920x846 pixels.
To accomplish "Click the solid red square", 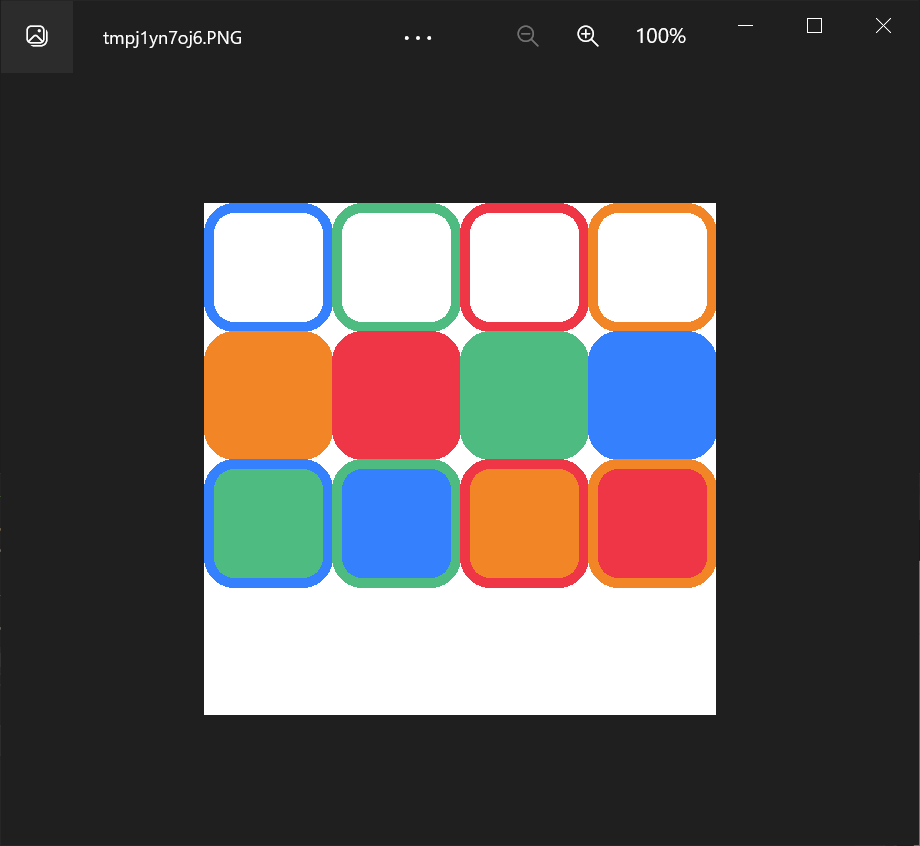I will [396, 395].
